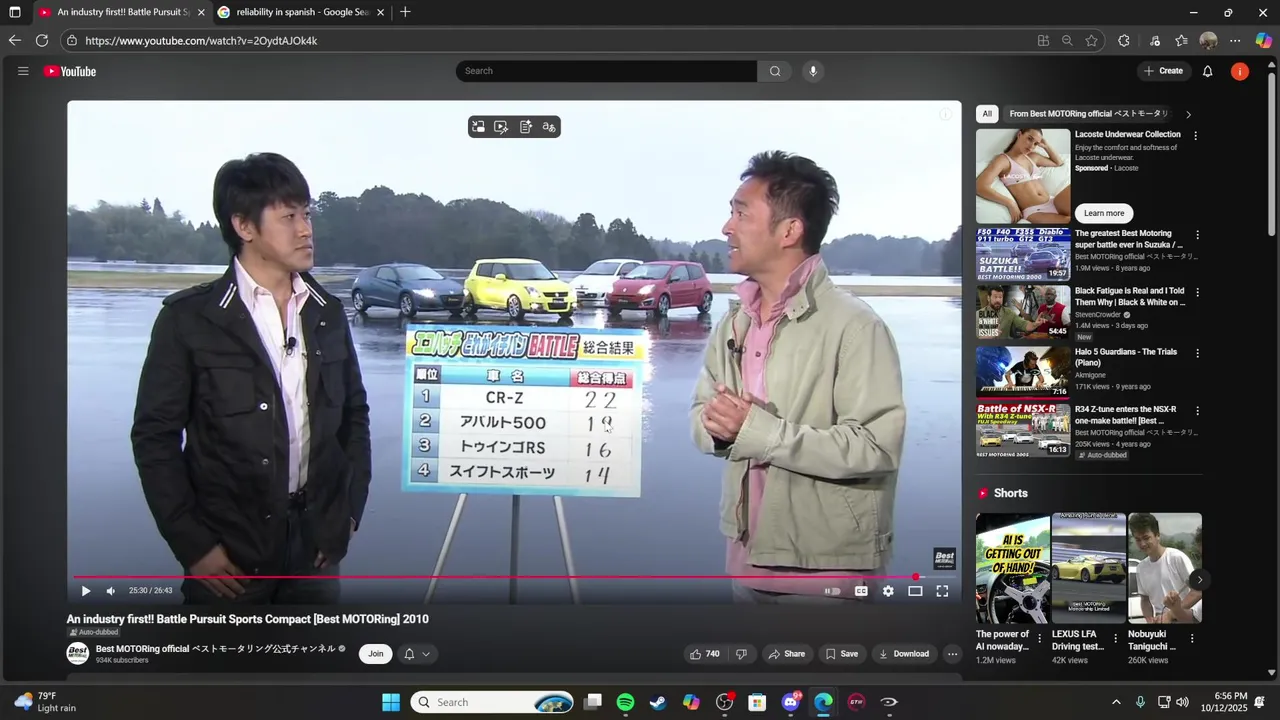The height and width of the screenshot is (720, 1280).
Task: Open the YouTube account avatar menu
Action: [x=1240, y=71]
